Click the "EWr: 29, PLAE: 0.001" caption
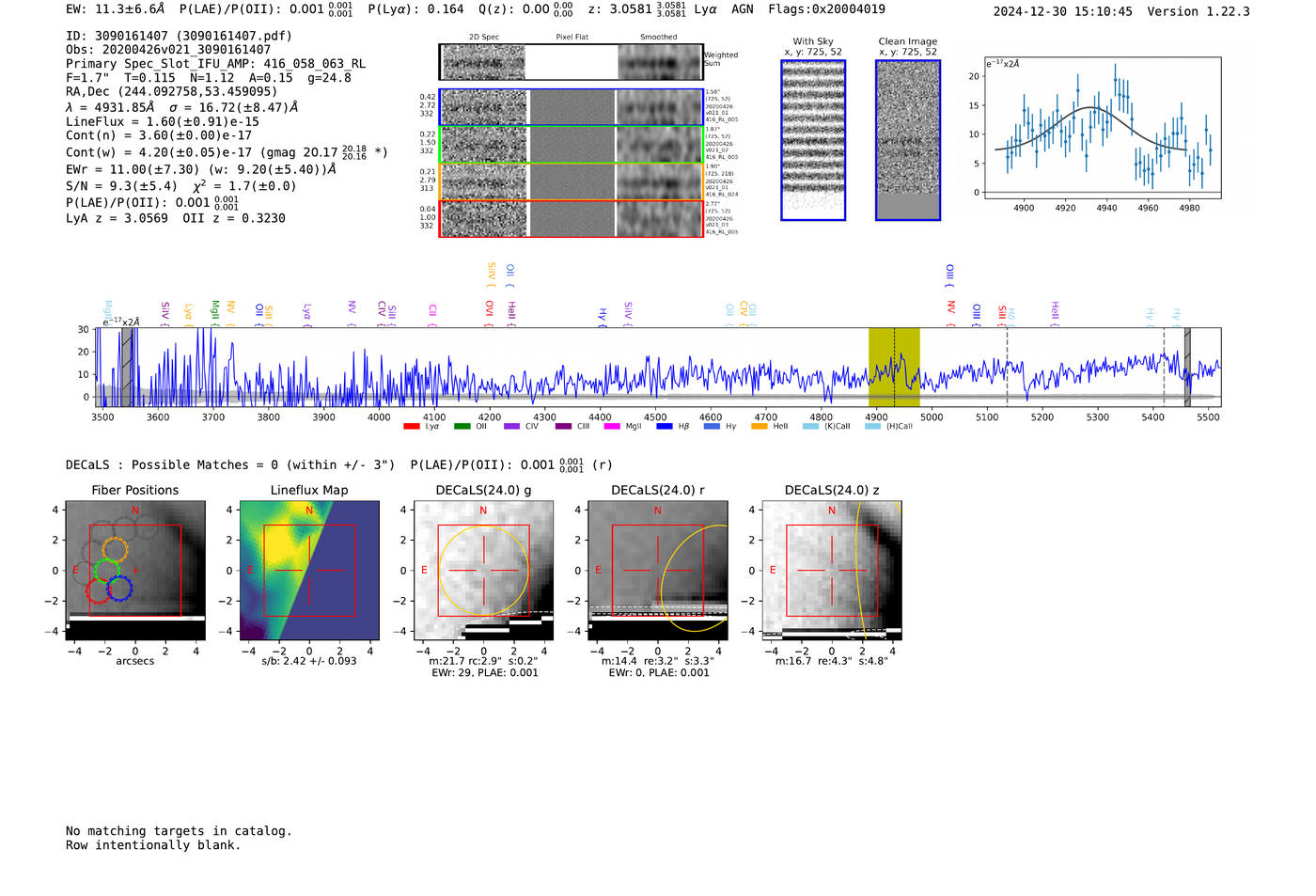 click(485, 673)
